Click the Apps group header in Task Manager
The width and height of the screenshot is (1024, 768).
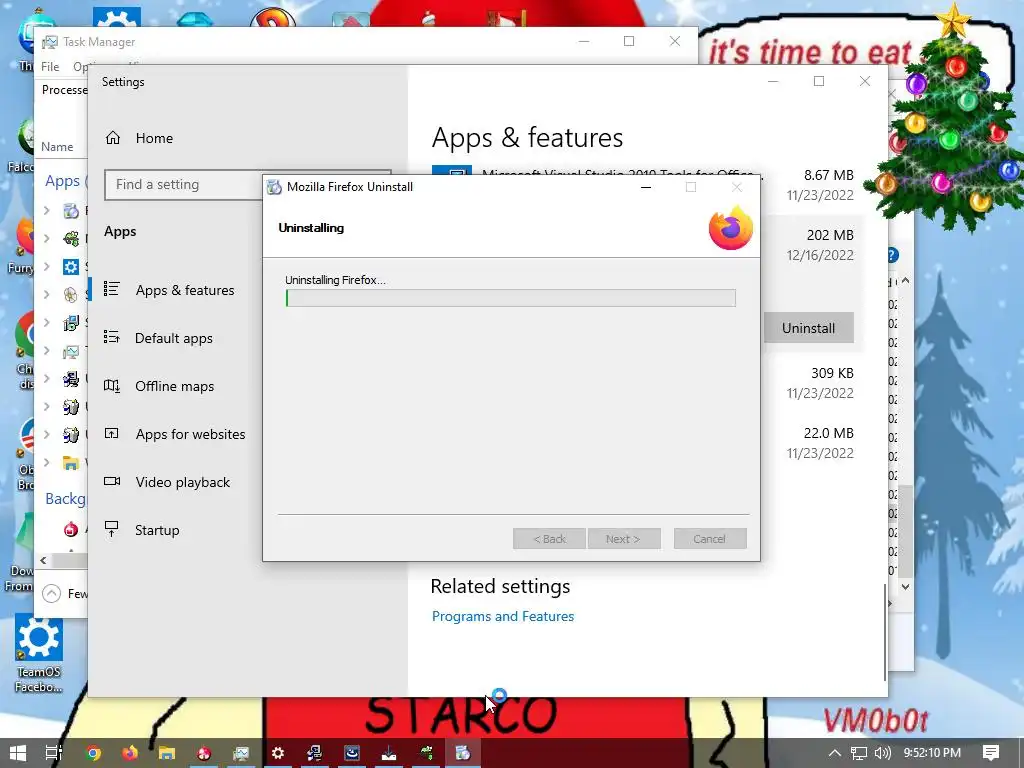tap(63, 181)
